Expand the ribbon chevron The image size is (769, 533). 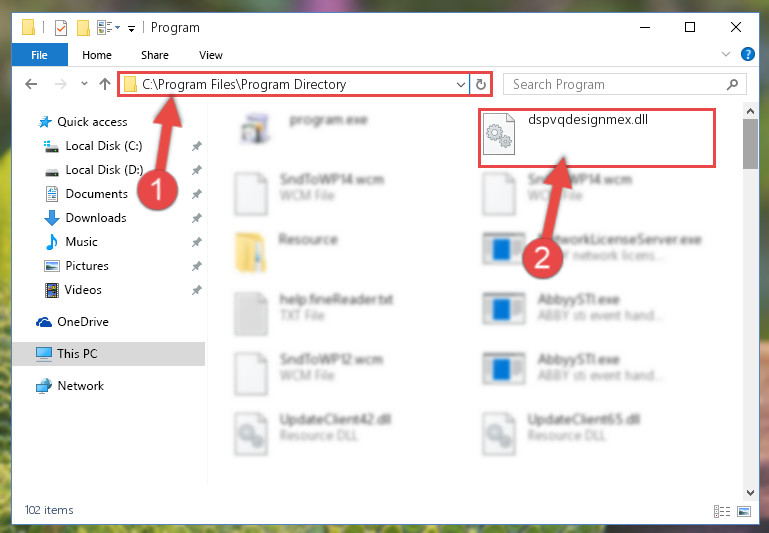pyautogui.click(x=726, y=54)
